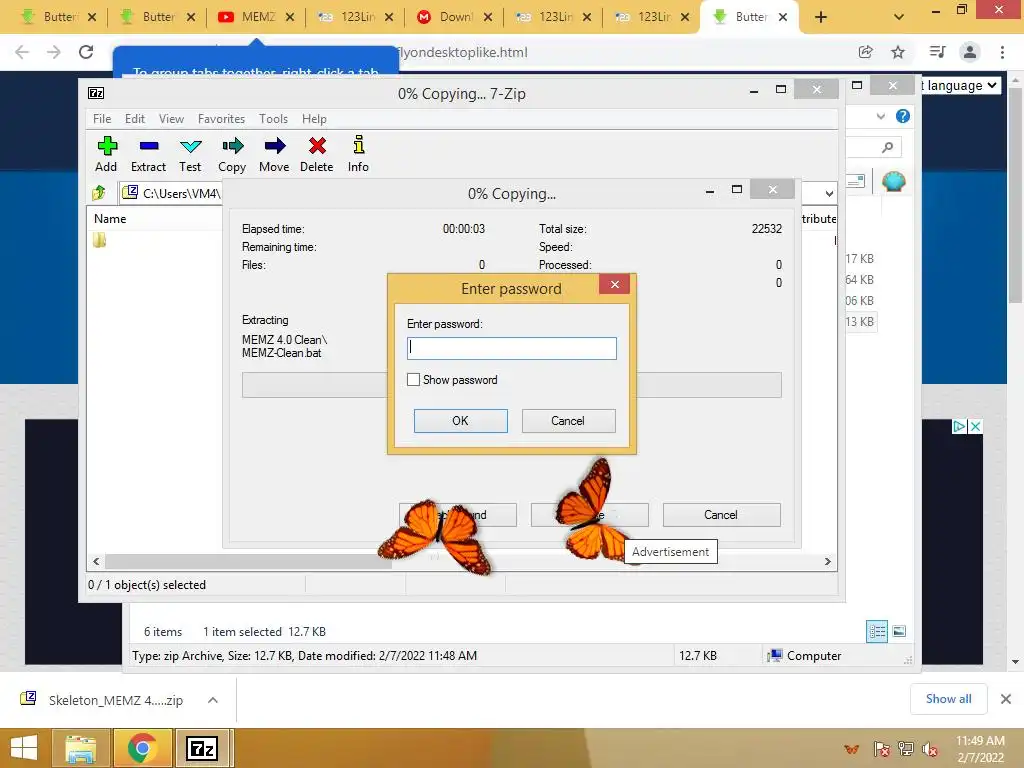Open the address dropdown arrow in 7-Zip

829,193
